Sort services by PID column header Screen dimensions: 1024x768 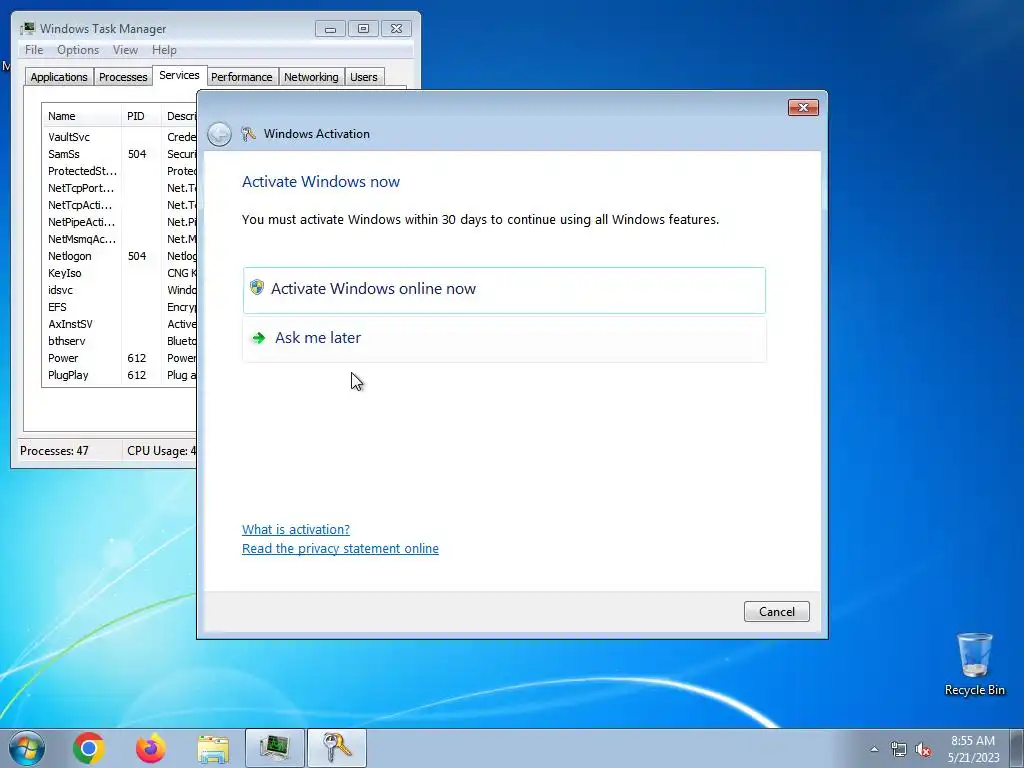coord(141,116)
